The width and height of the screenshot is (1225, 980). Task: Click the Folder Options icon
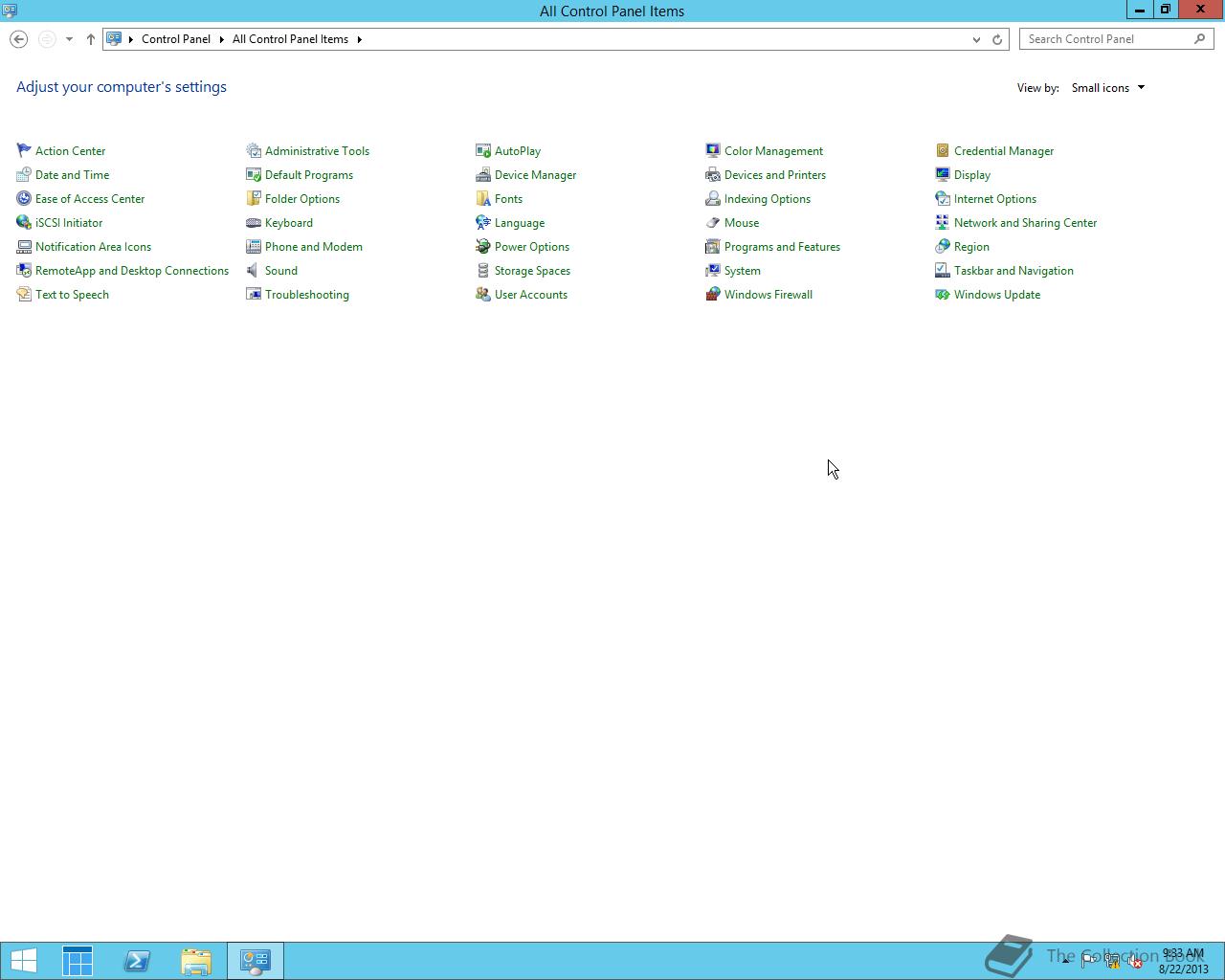pyautogui.click(x=254, y=198)
